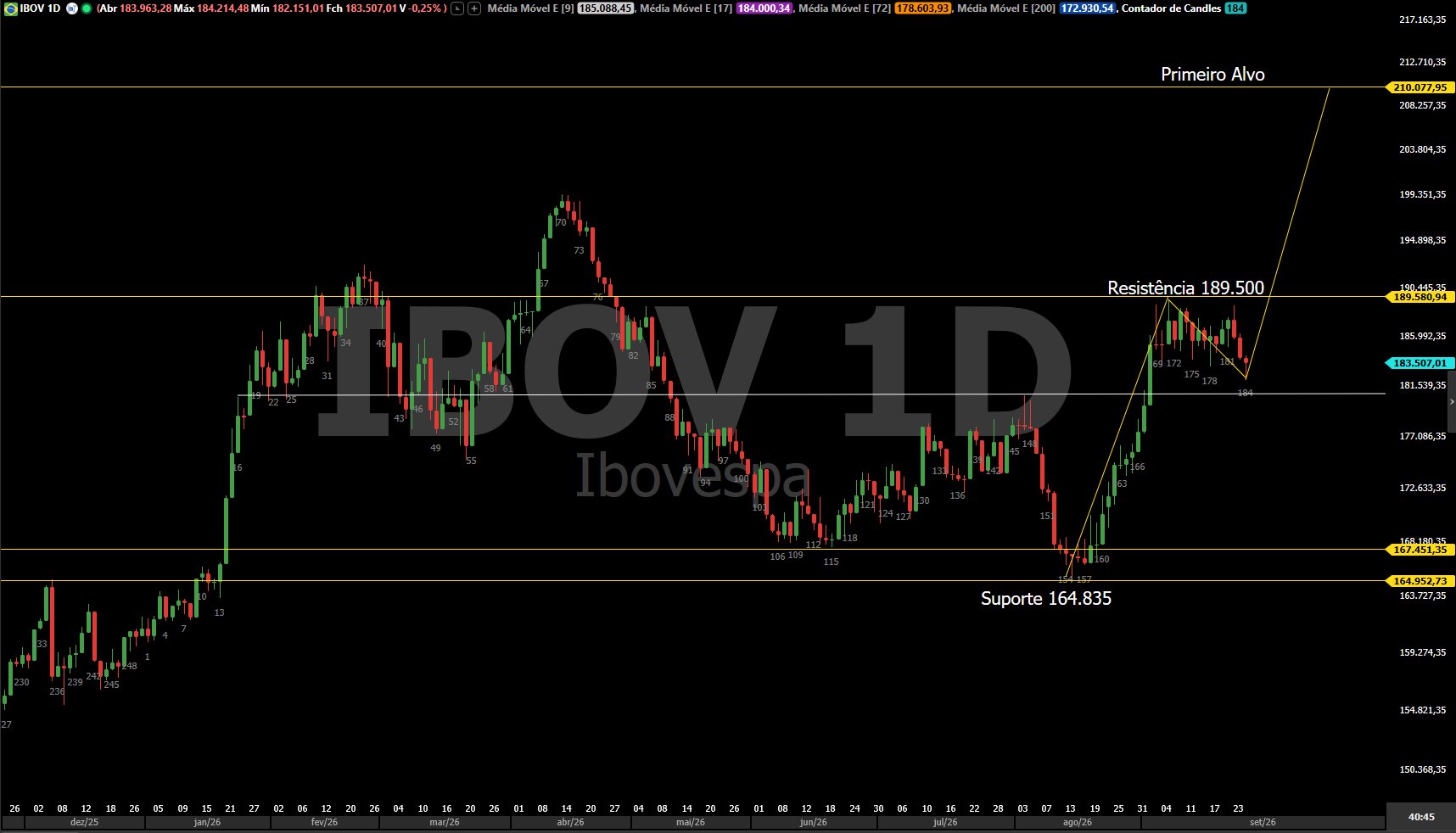Select the Média Móvel E [72] indicator label
Image resolution: width=1456 pixels, height=833 pixels.
click(845, 8)
